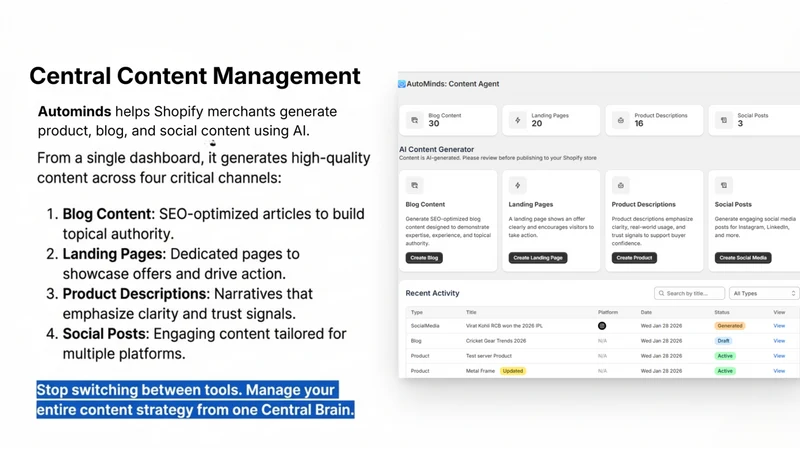Image resolution: width=800 pixels, height=450 pixels.
Task: Open View link for Virat Kohli row
Action: (779, 326)
